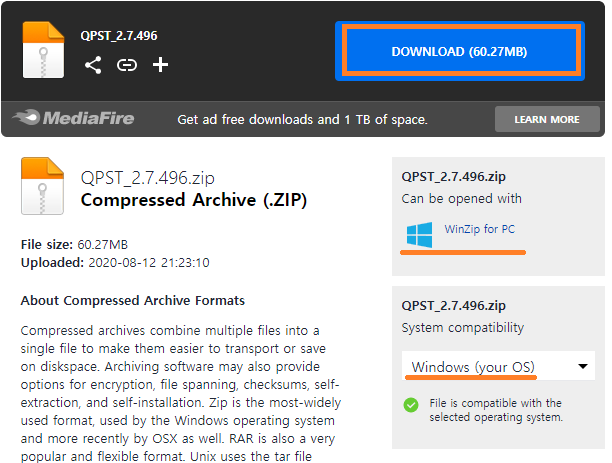
Task: Open the WinZip for PC link
Action: [480, 229]
